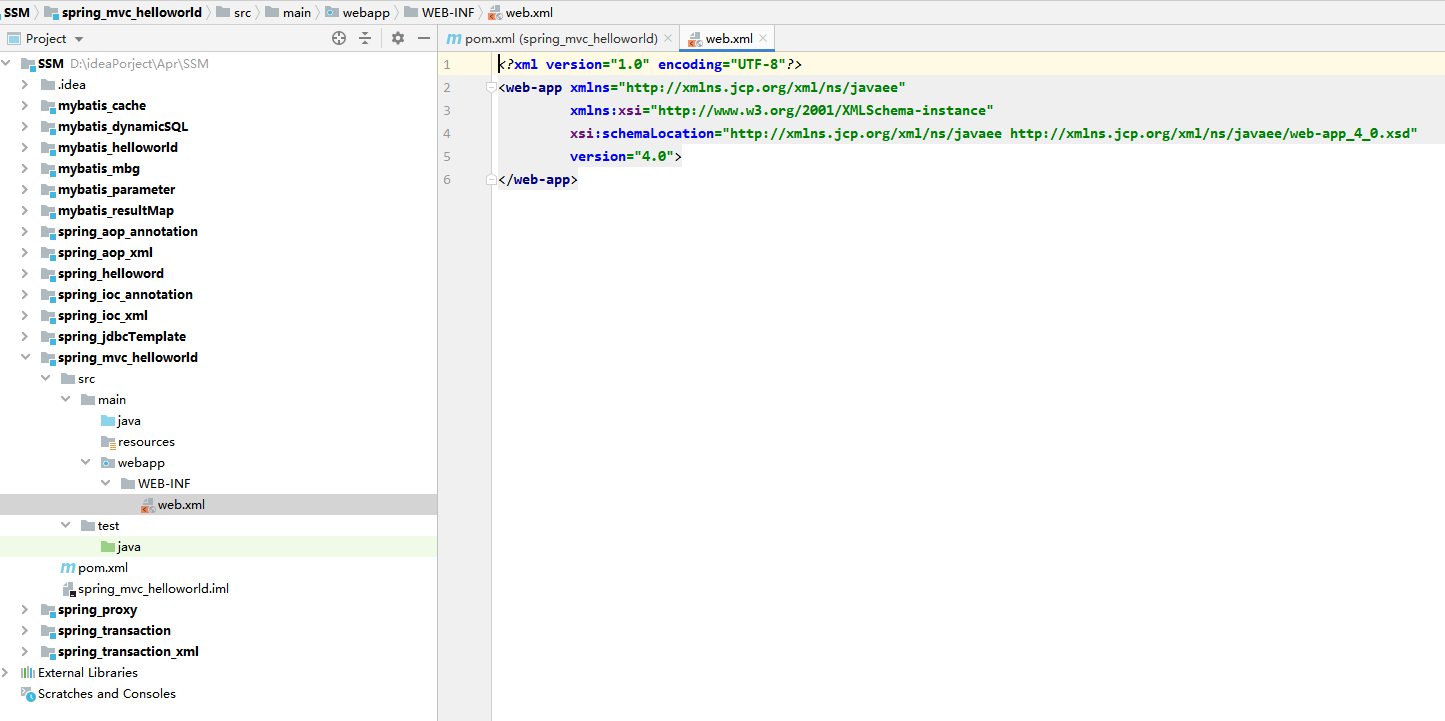
Task: Click the closing </web-app> tag
Action: coord(538,180)
